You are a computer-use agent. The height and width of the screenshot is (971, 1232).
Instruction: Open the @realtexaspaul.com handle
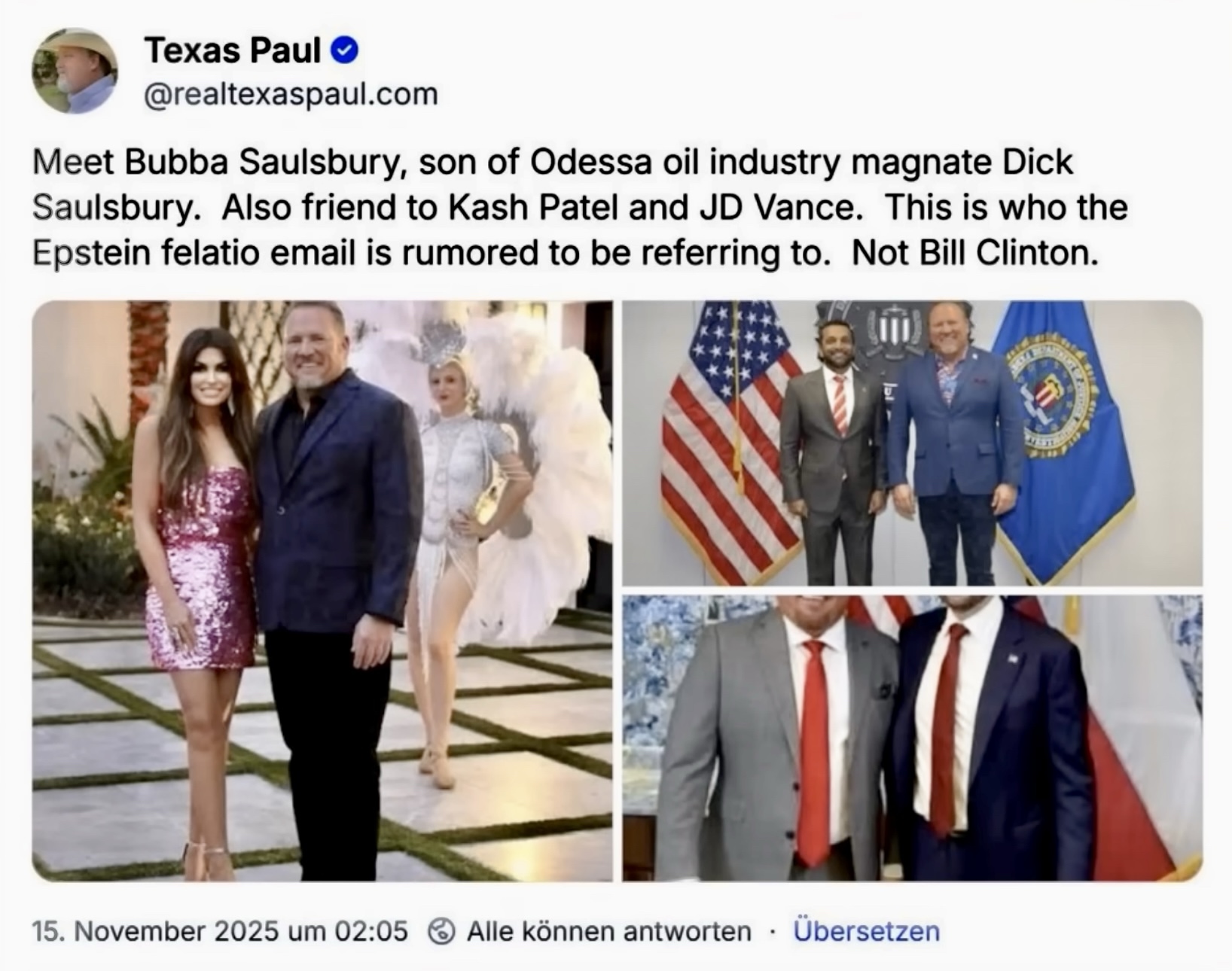click(291, 95)
